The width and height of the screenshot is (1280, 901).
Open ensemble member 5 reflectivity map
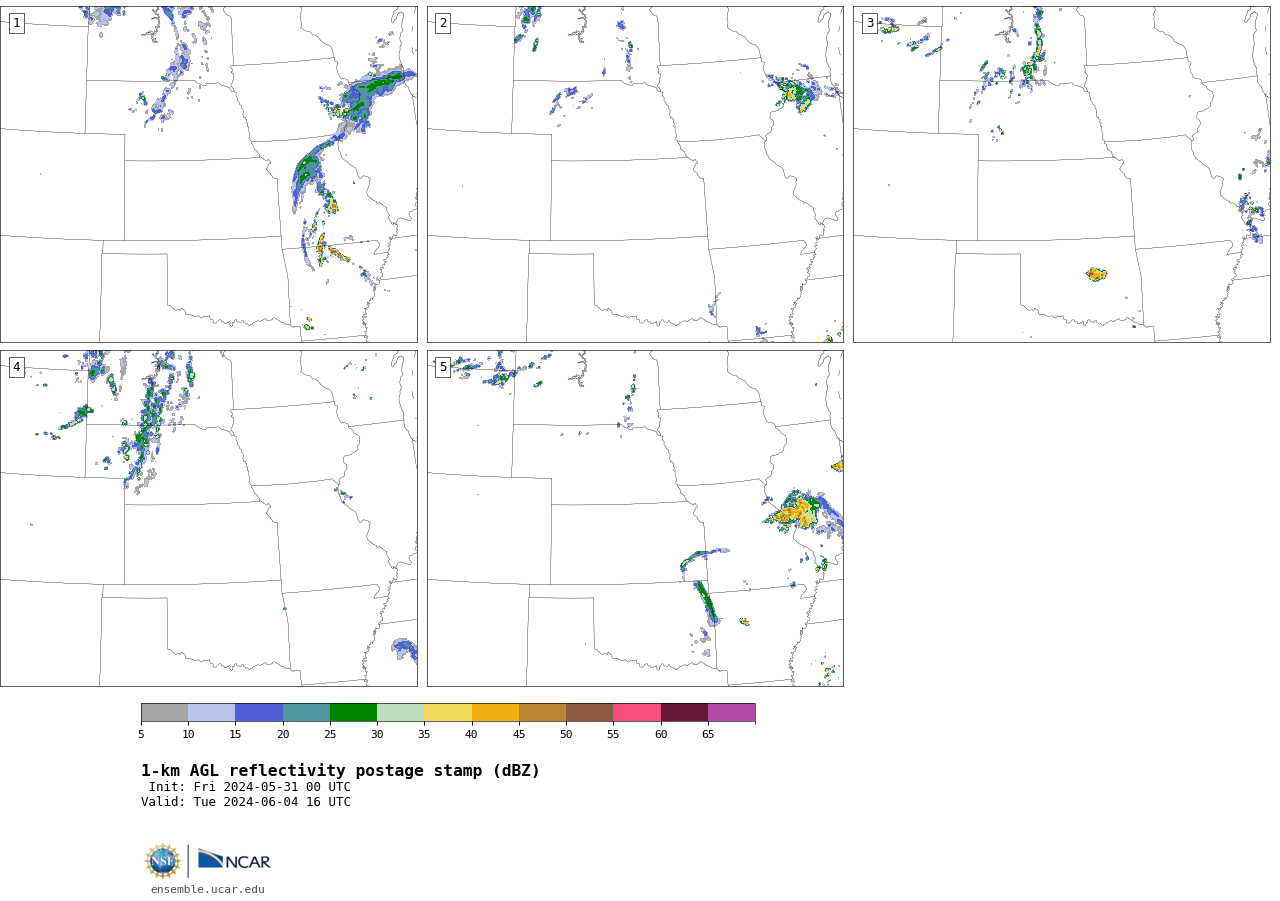pyautogui.click(x=635, y=518)
